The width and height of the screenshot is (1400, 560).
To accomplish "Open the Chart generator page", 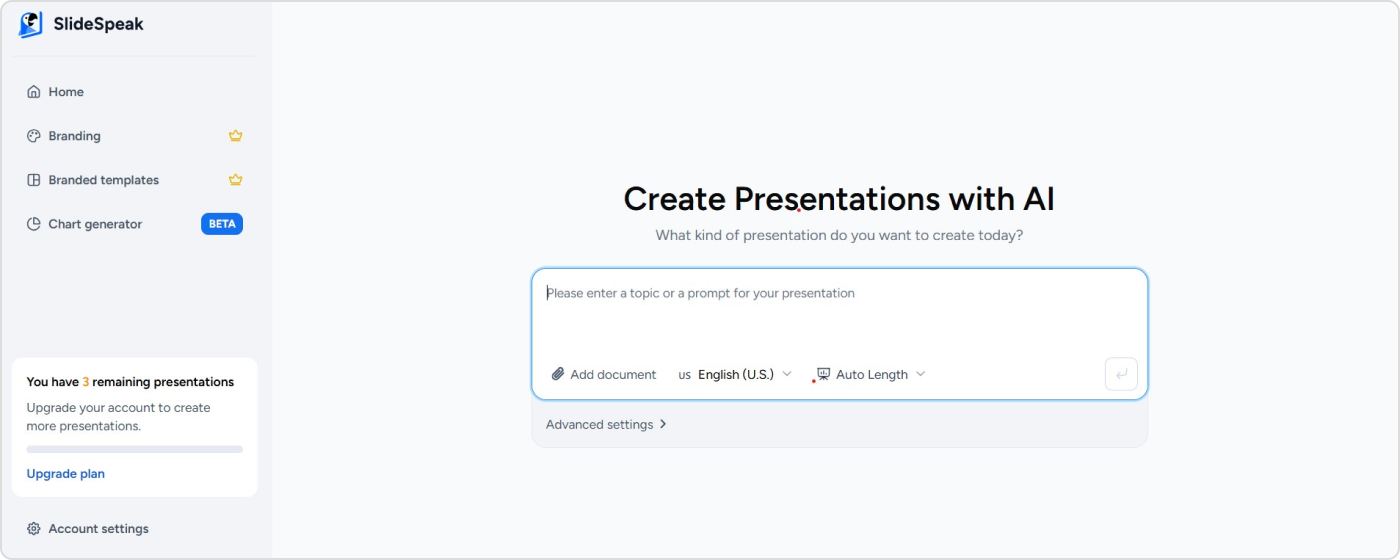I will click(95, 224).
